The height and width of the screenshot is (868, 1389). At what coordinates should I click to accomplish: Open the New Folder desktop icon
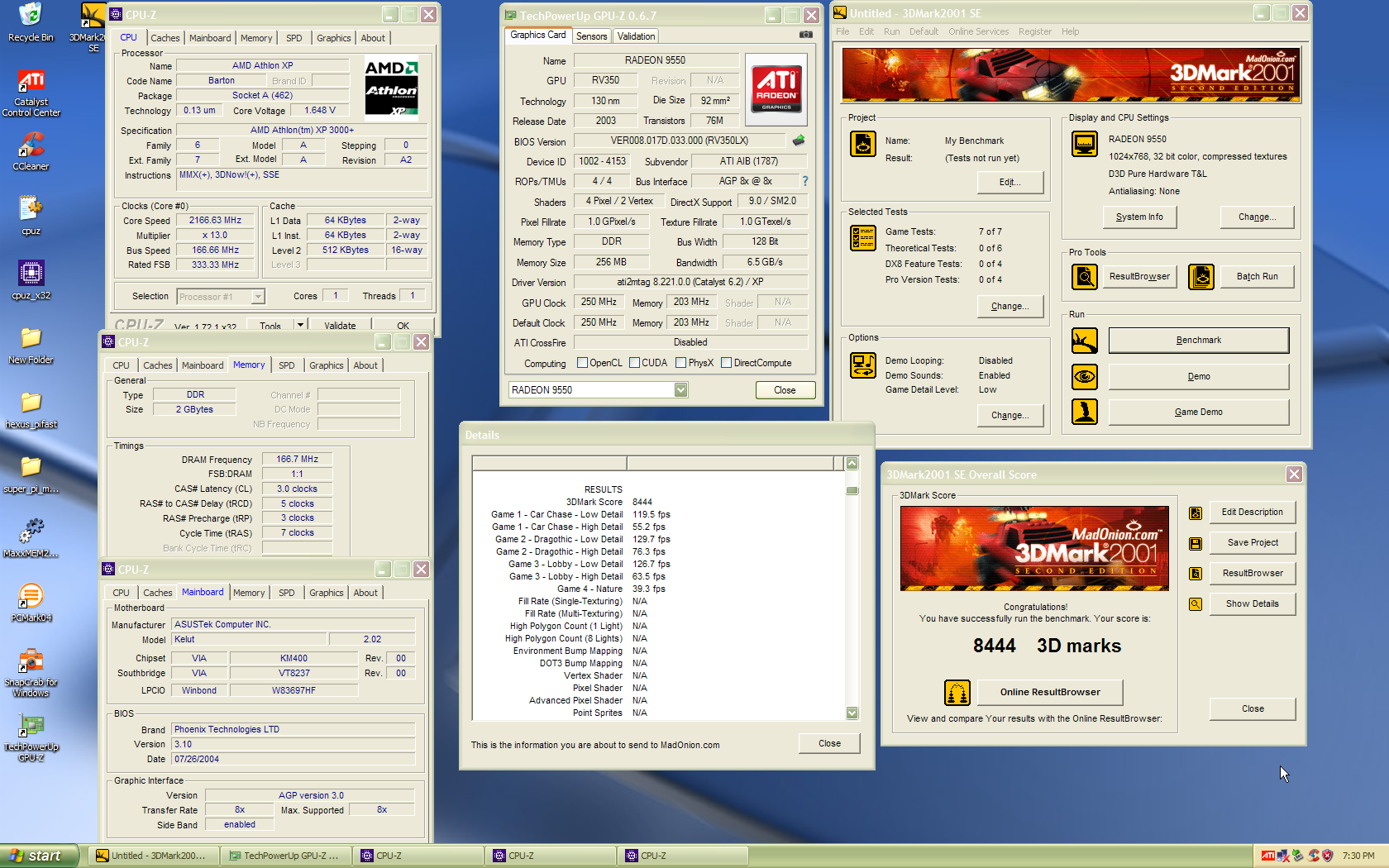(x=31, y=344)
